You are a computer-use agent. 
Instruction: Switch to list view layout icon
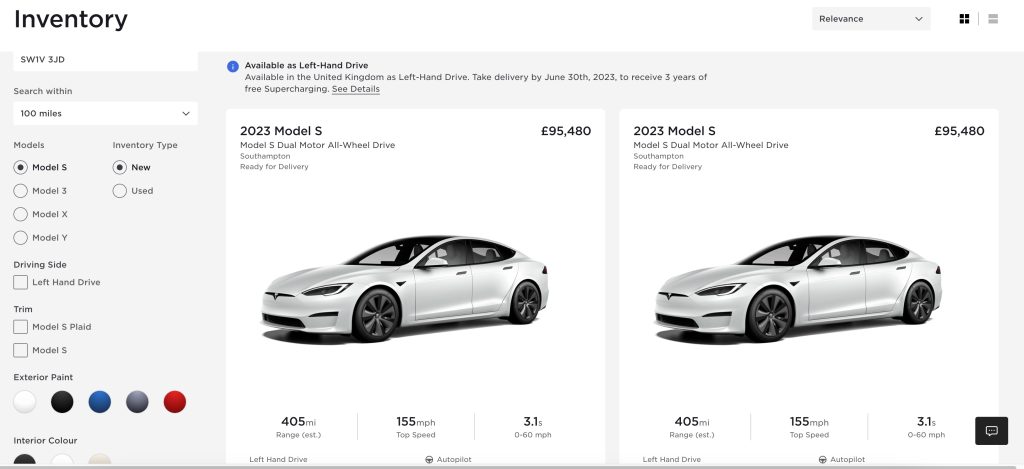coord(993,19)
